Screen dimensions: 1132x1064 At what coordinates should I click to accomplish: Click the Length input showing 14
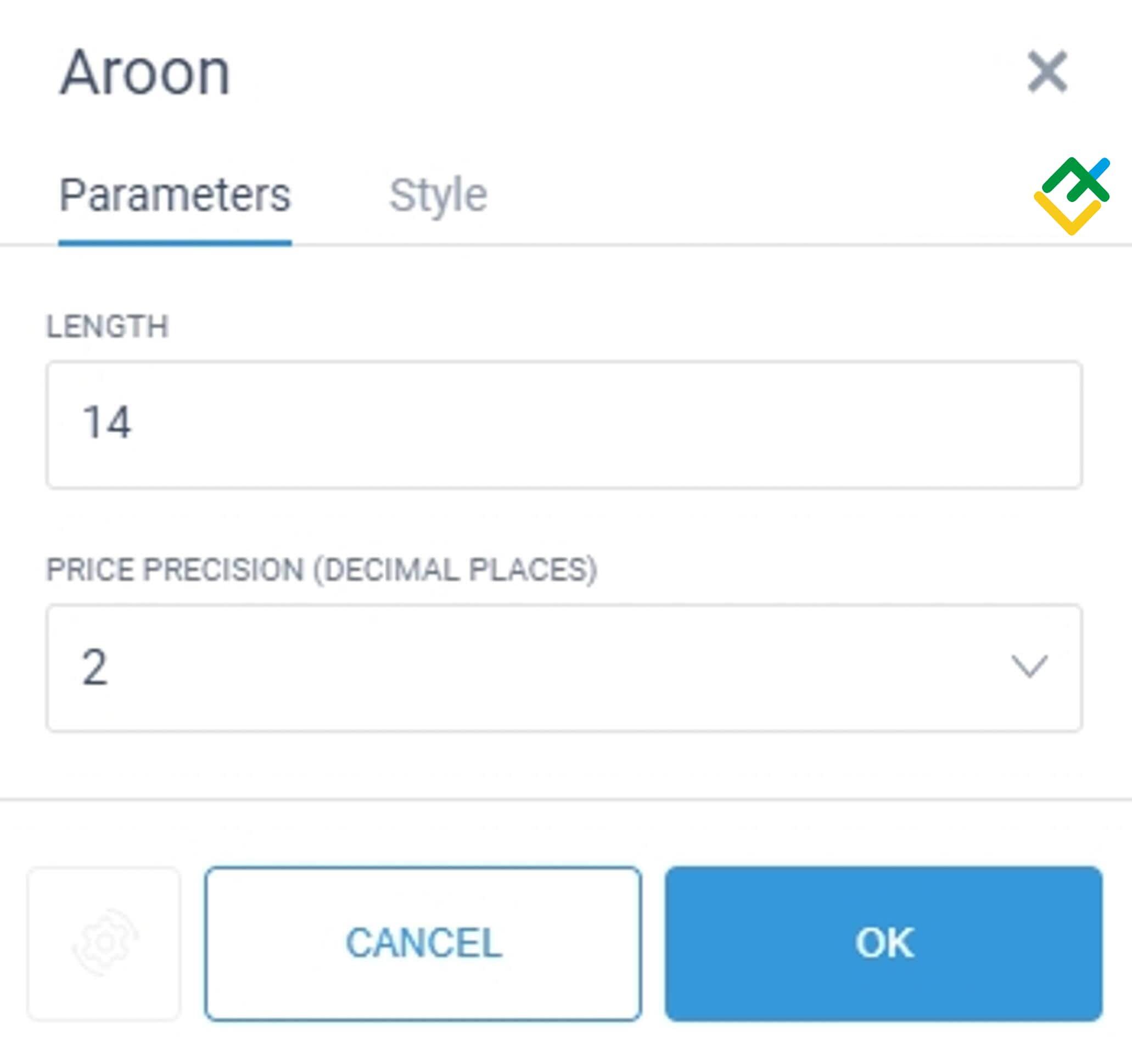tap(564, 424)
